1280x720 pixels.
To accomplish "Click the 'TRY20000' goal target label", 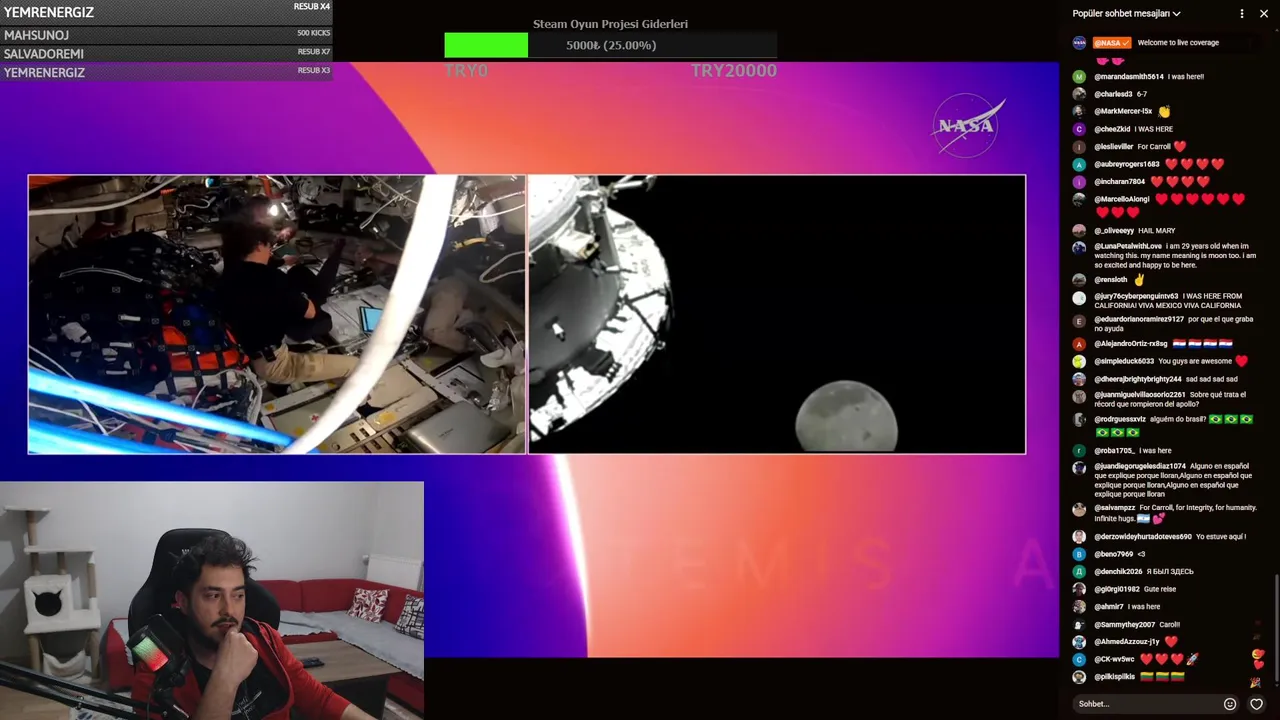I will point(733,71).
